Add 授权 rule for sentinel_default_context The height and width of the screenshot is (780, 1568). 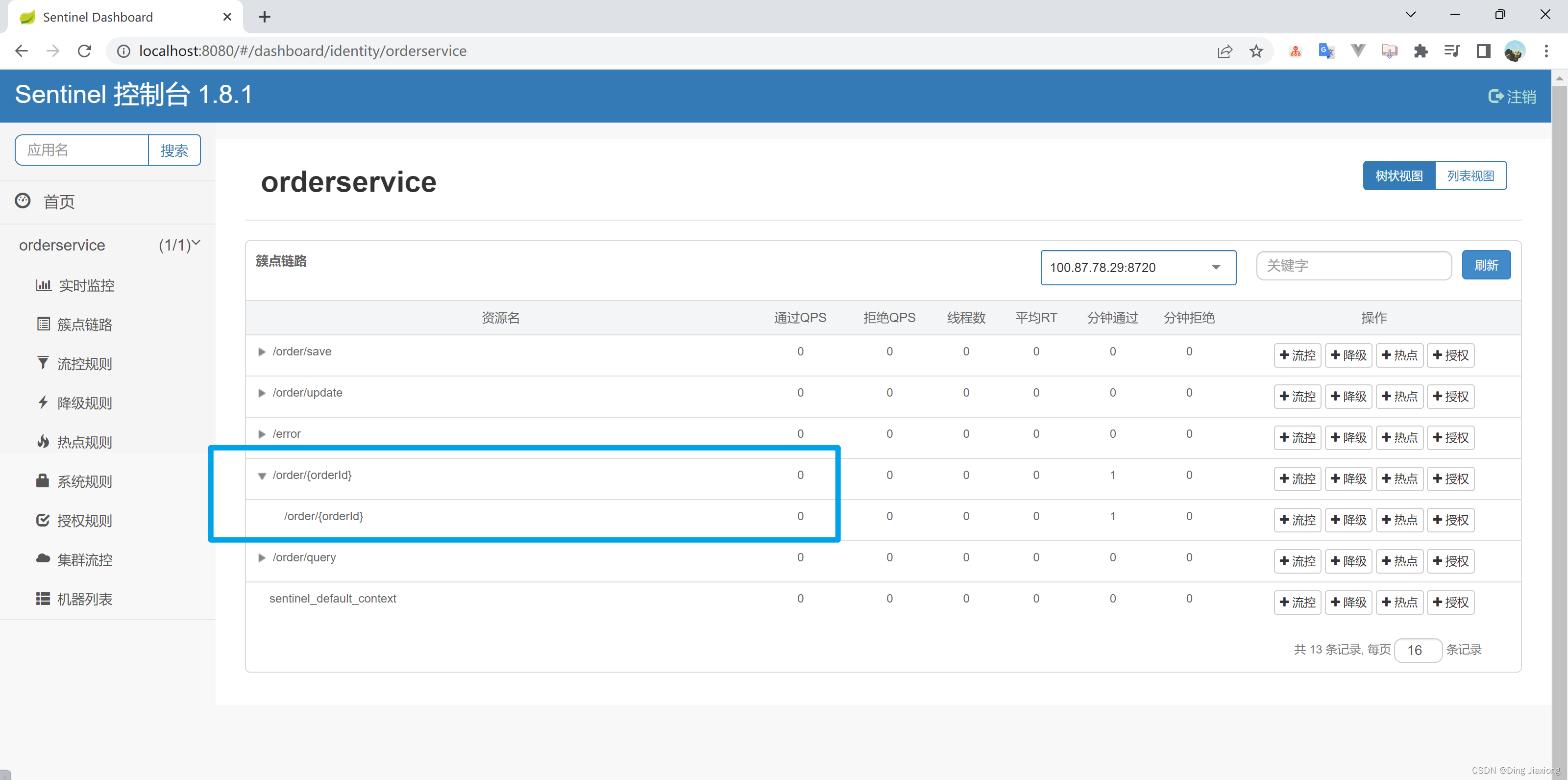[x=1450, y=602]
